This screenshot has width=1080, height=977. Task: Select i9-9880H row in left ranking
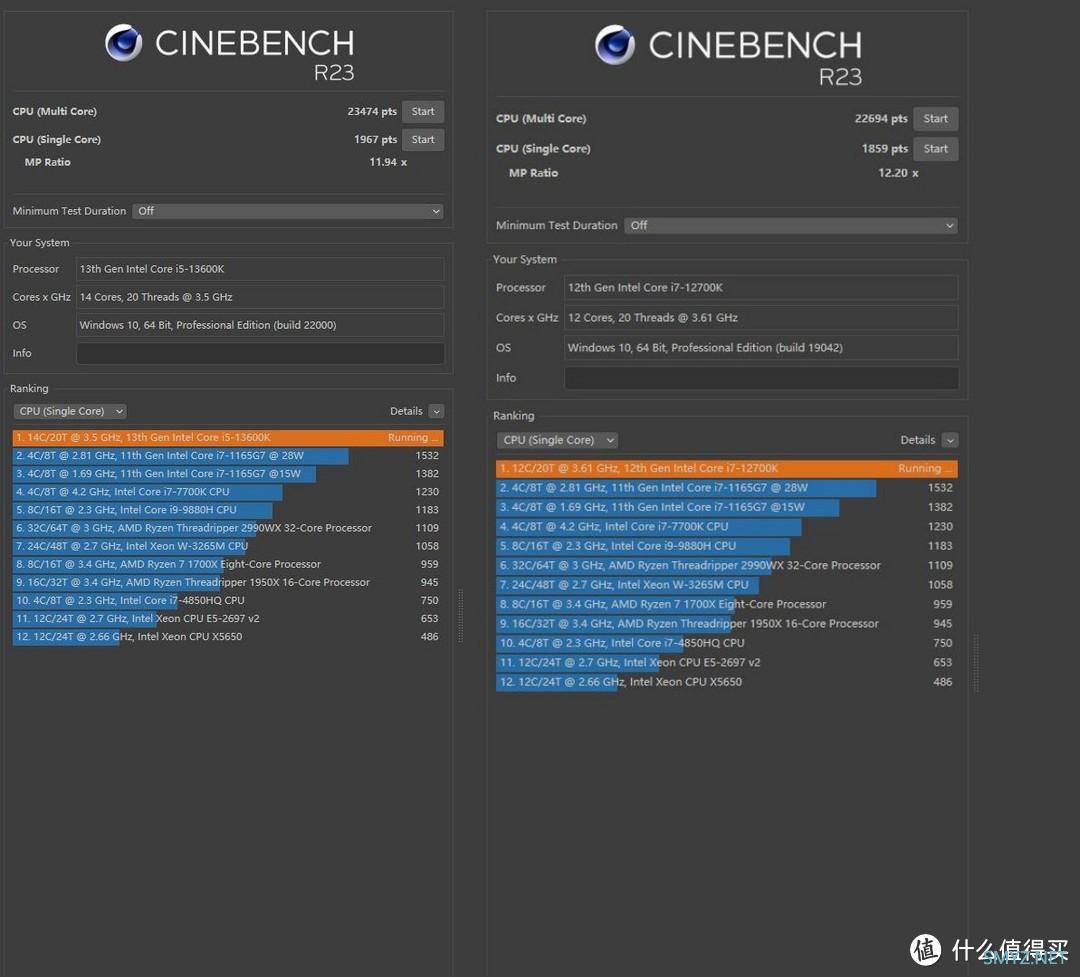[x=228, y=510]
